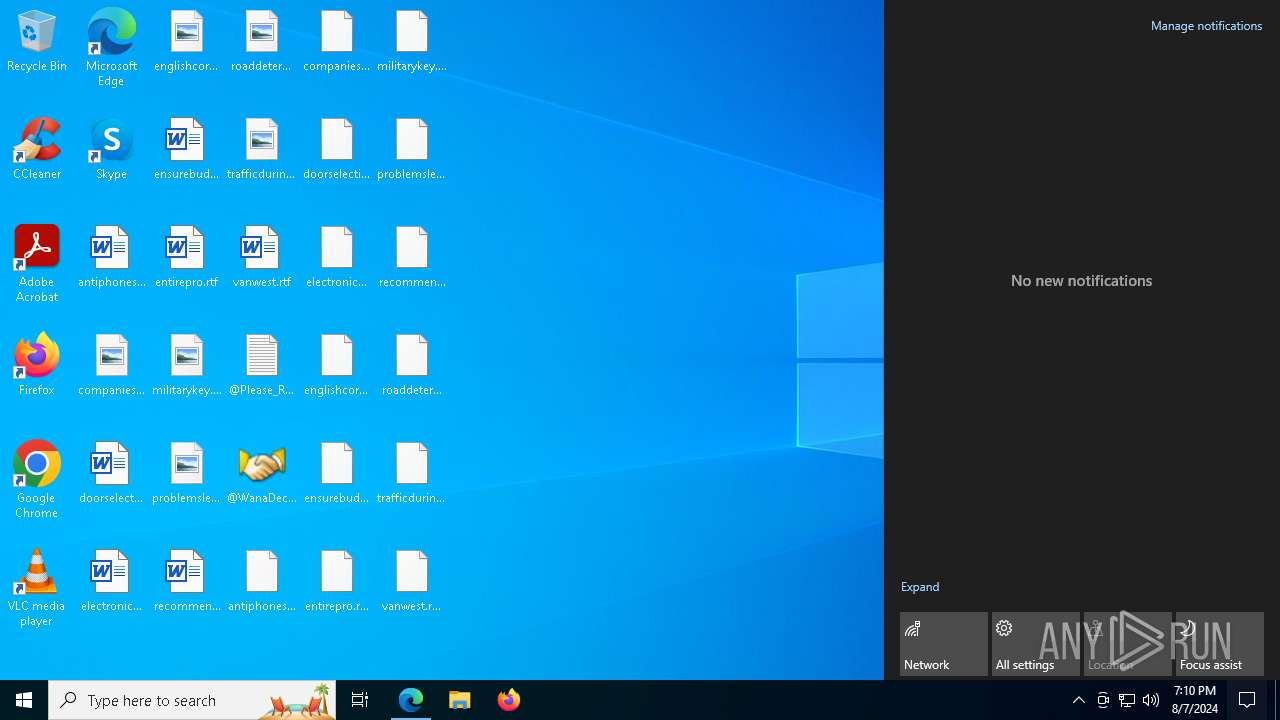Open File Explorer from the taskbar
Image resolution: width=1280 pixels, height=720 pixels.
(x=460, y=700)
